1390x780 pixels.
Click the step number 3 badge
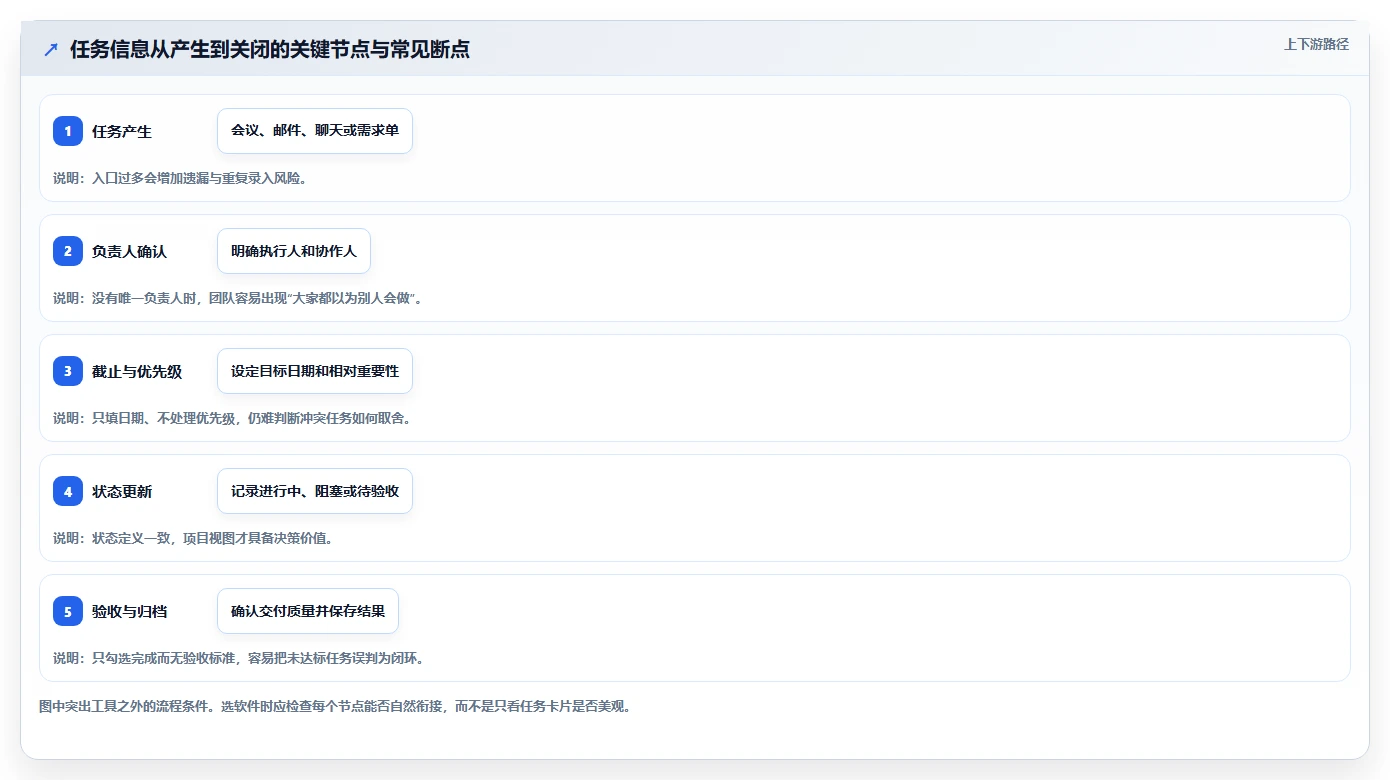[x=68, y=371]
